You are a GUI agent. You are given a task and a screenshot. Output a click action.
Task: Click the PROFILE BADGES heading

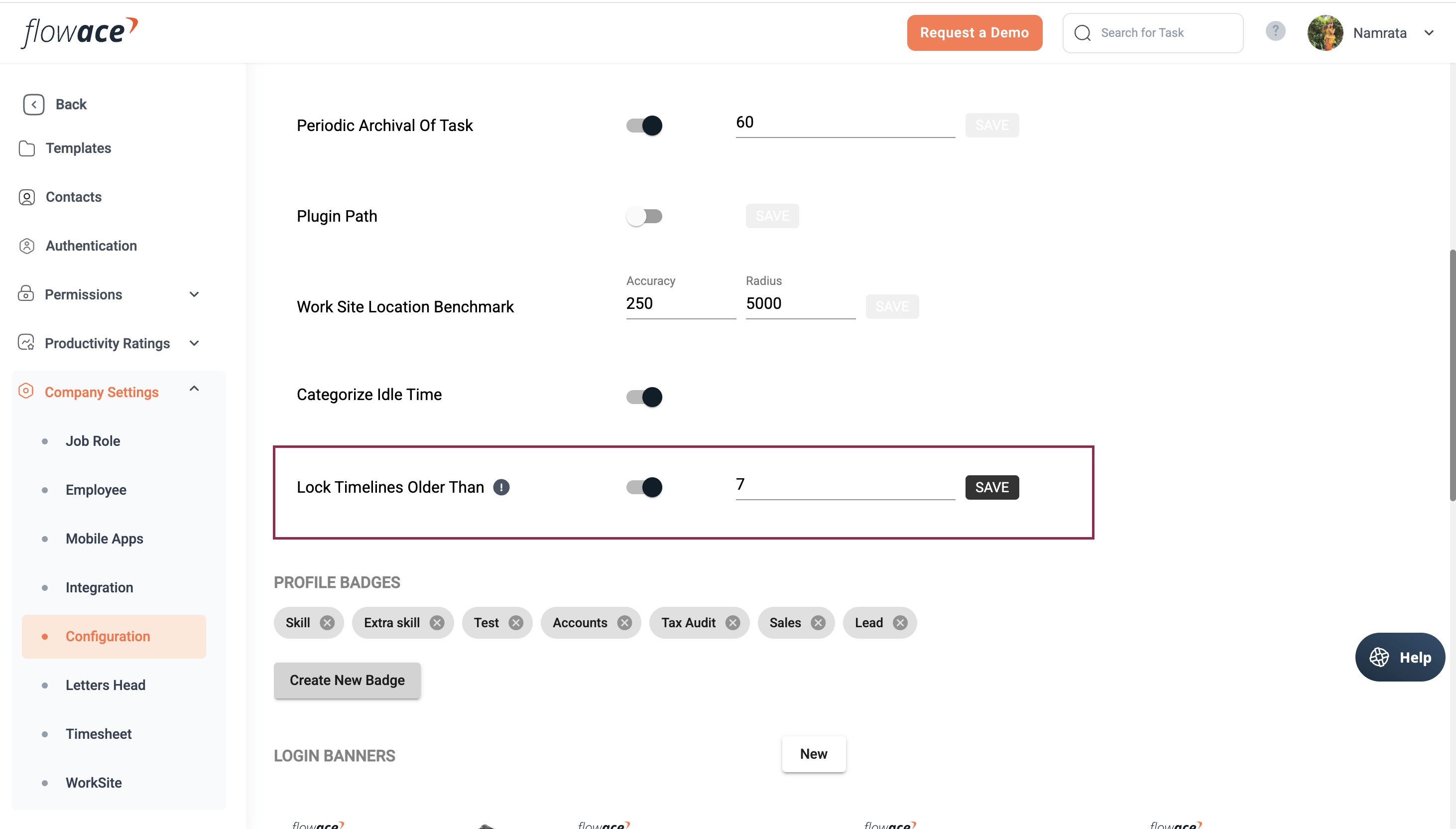pyautogui.click(x=337, y=582)
